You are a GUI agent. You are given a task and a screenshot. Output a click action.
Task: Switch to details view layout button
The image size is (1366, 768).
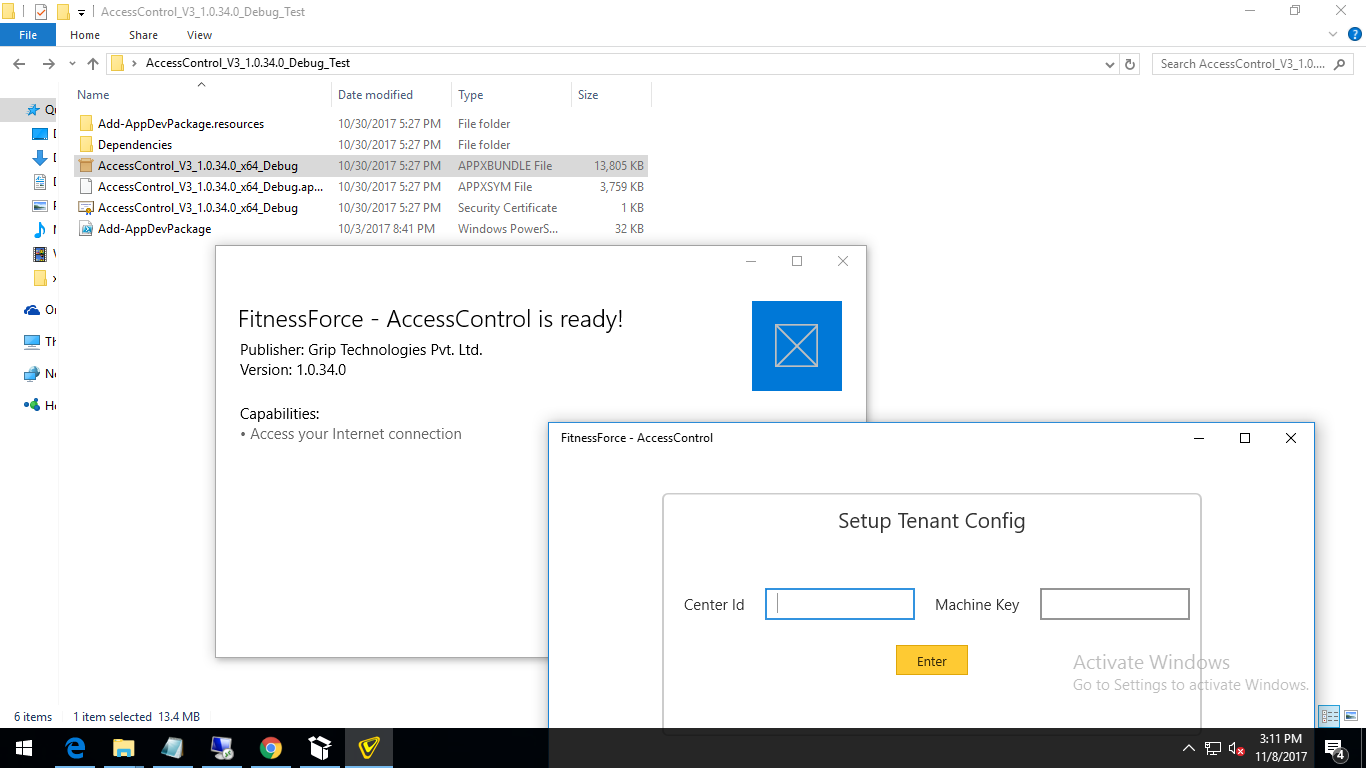coord(1329,716)
